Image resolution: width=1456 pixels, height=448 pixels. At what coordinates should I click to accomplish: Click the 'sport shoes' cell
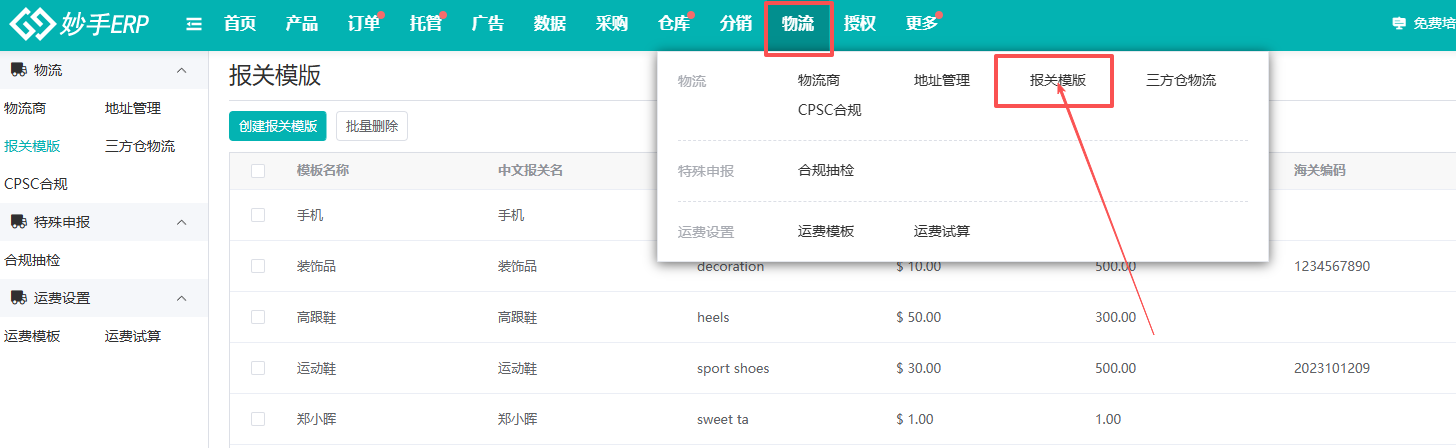coord(733,368)
